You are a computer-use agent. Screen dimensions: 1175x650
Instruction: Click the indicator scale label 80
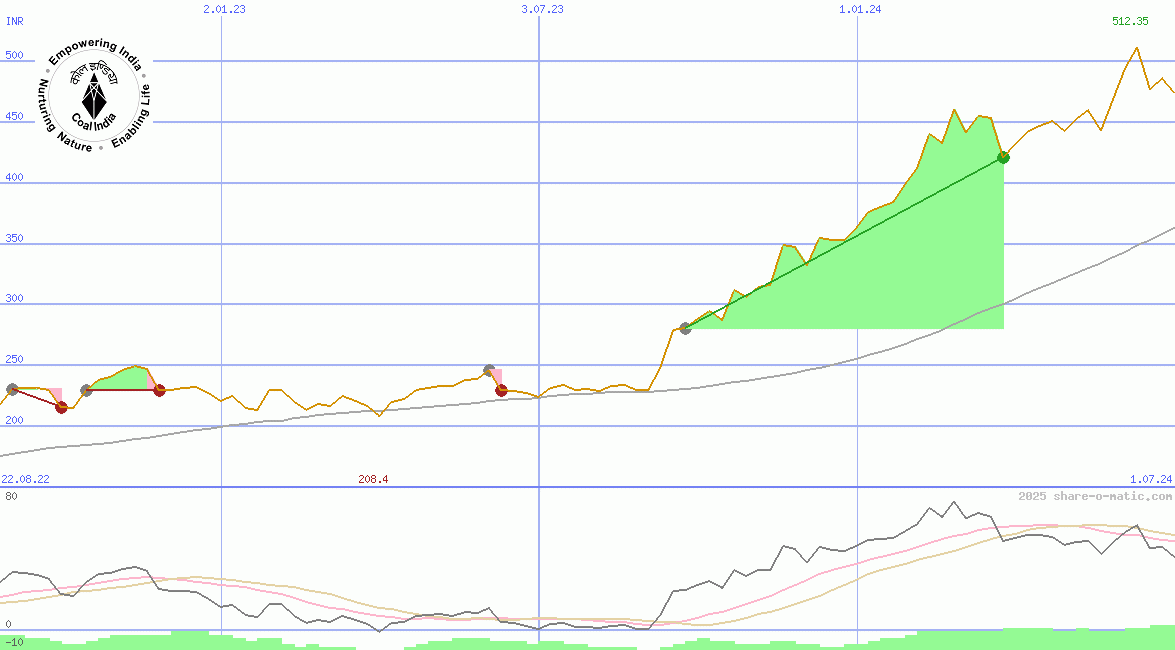point(11,496)
